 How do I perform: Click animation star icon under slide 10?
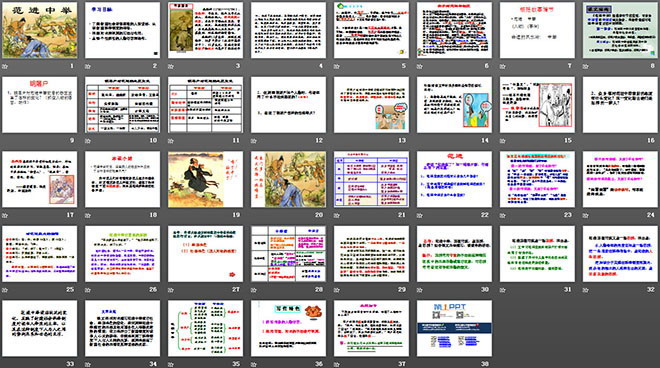point(88,141)
